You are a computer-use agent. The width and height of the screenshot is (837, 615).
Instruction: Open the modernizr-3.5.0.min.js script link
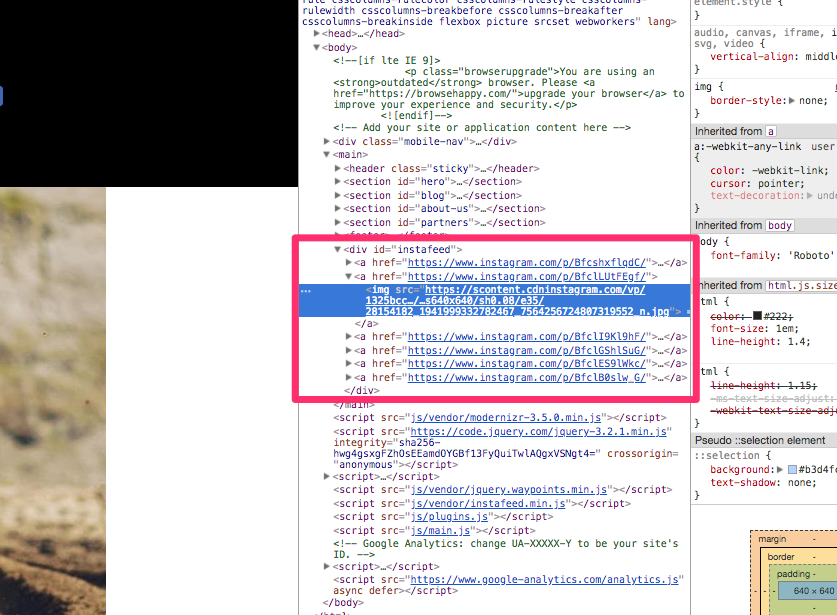tap(506, 417)
